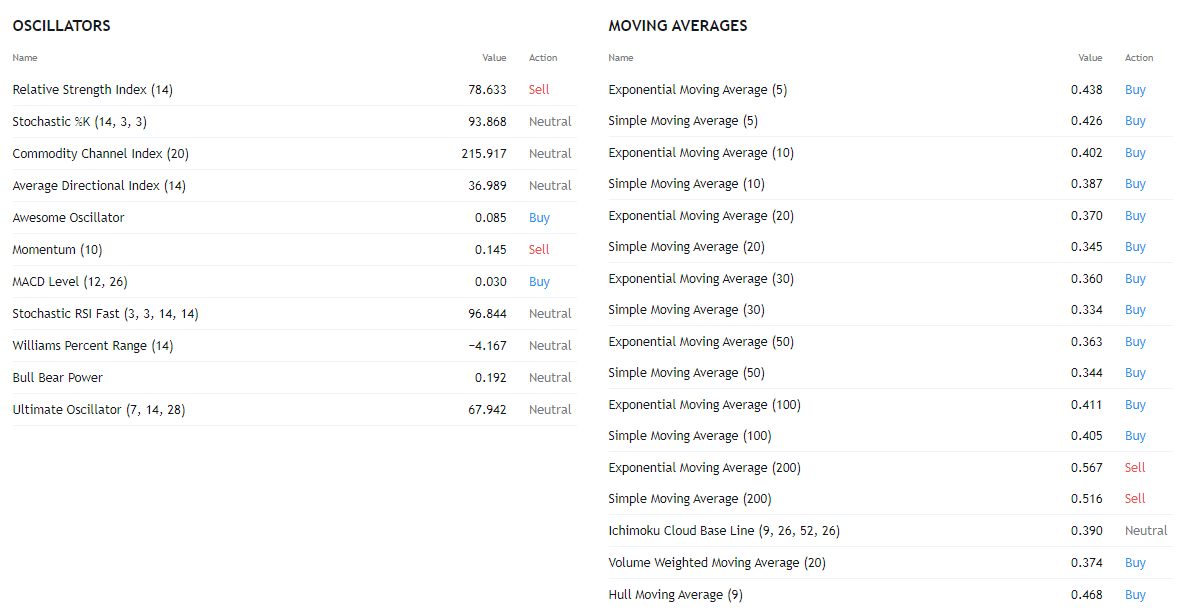Select Exponential Moving Average (20) label
The height and width of the screenshot is (615, 1189).
(x=701, y=215)
